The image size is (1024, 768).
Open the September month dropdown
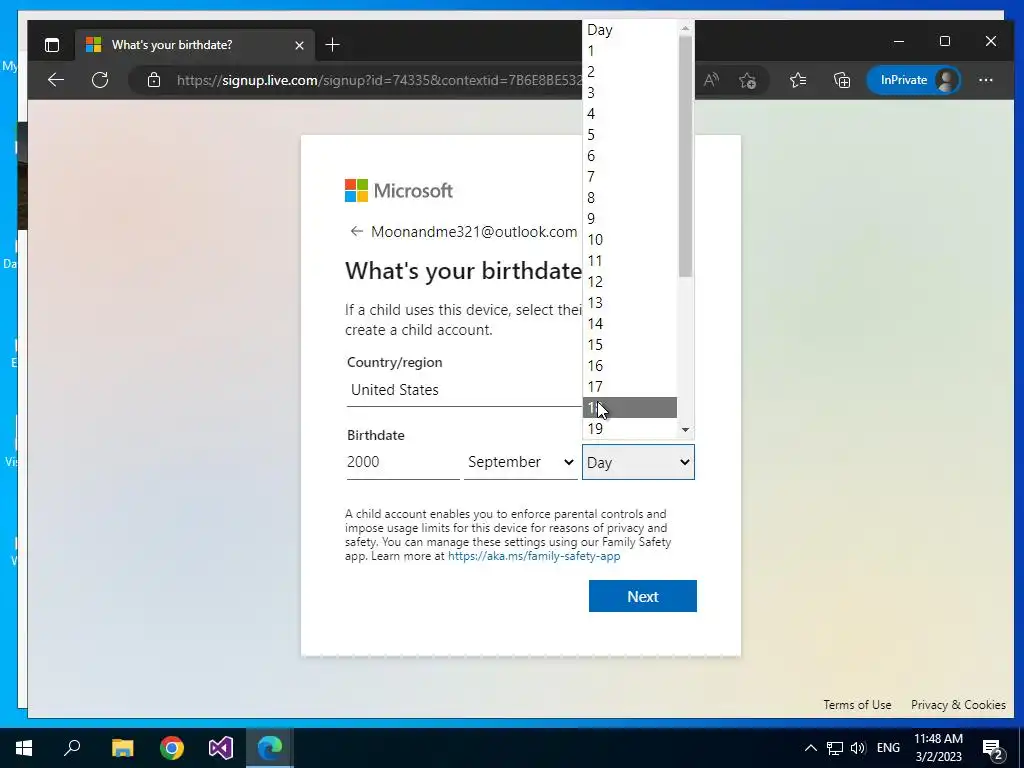pos(520,462)
